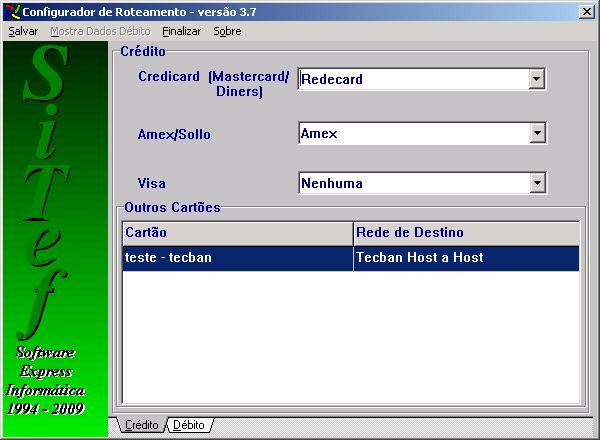Sort by the Cartão column header
This screenshot has width=600, height=440.
pos(236,232)
